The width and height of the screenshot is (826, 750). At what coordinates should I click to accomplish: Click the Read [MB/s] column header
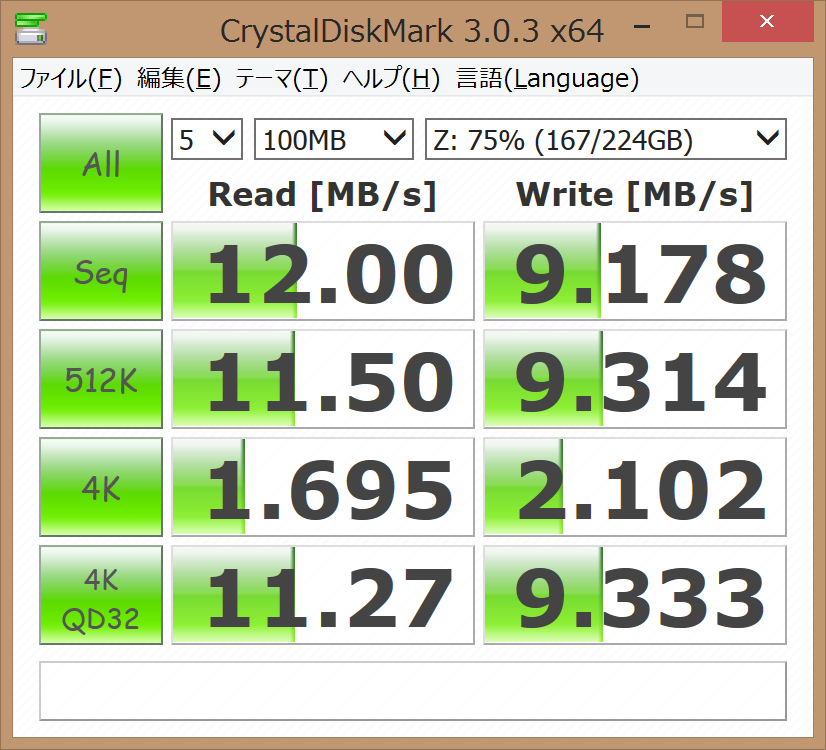pos(322,195)
